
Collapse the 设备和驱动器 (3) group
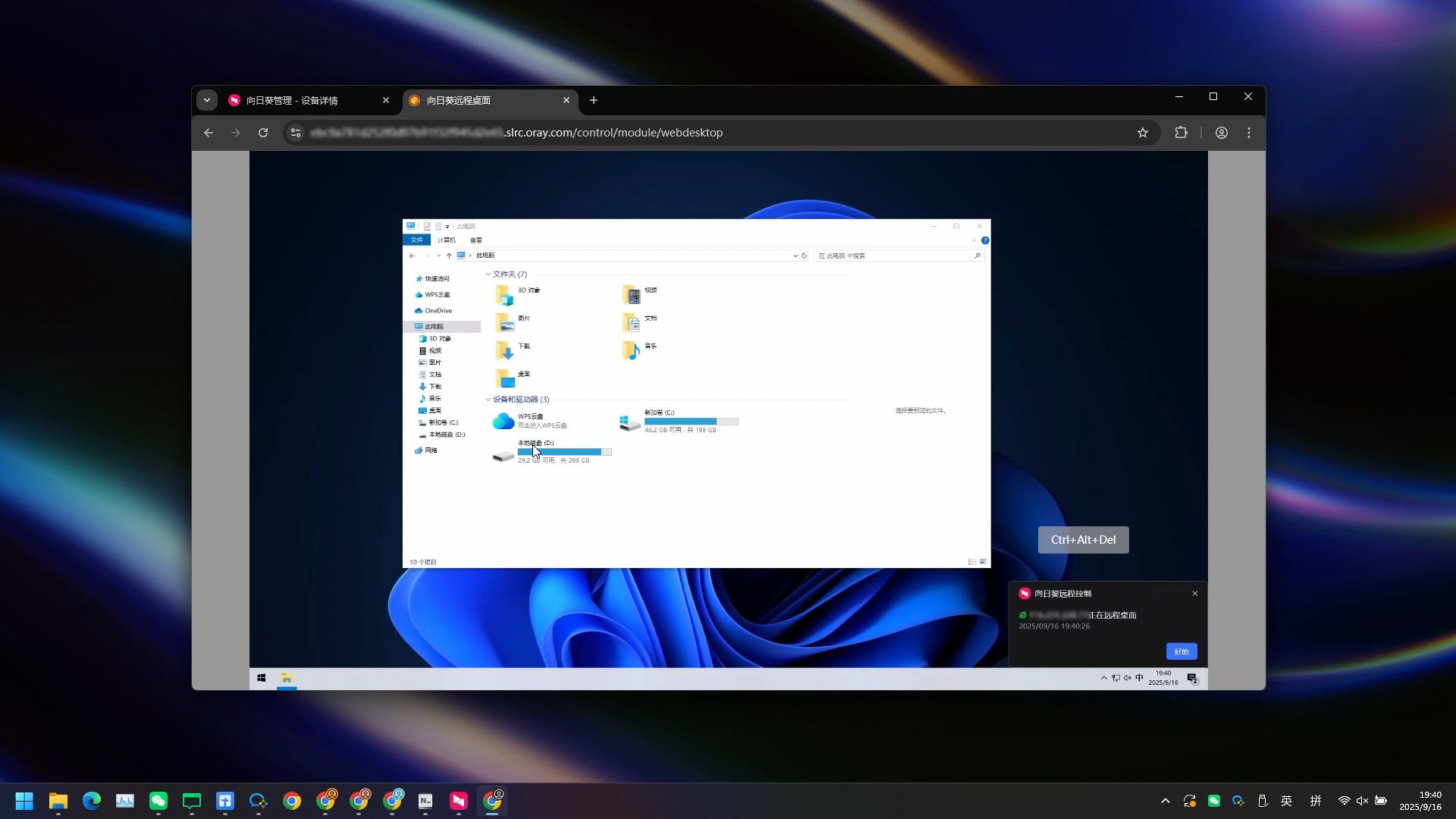click(x=488, y=400)
